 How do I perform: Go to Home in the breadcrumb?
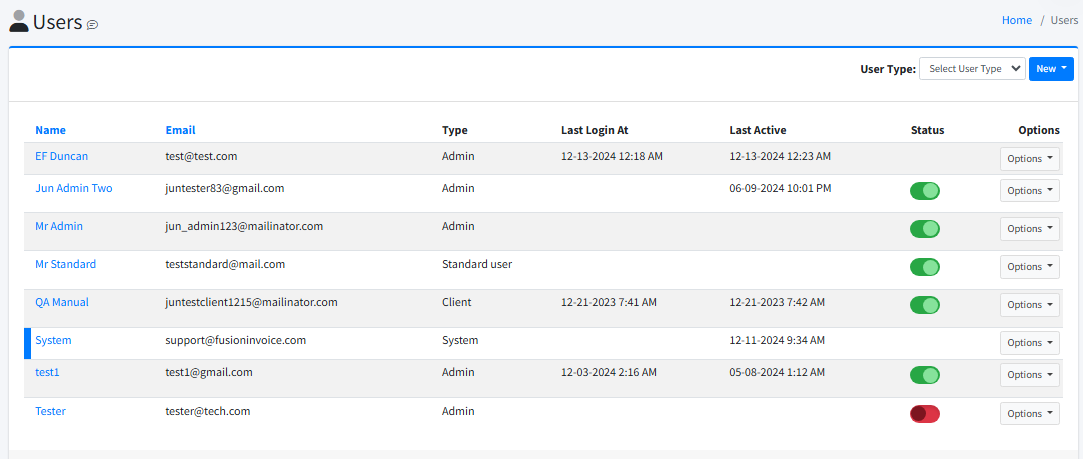click(x=1016, y=20)
